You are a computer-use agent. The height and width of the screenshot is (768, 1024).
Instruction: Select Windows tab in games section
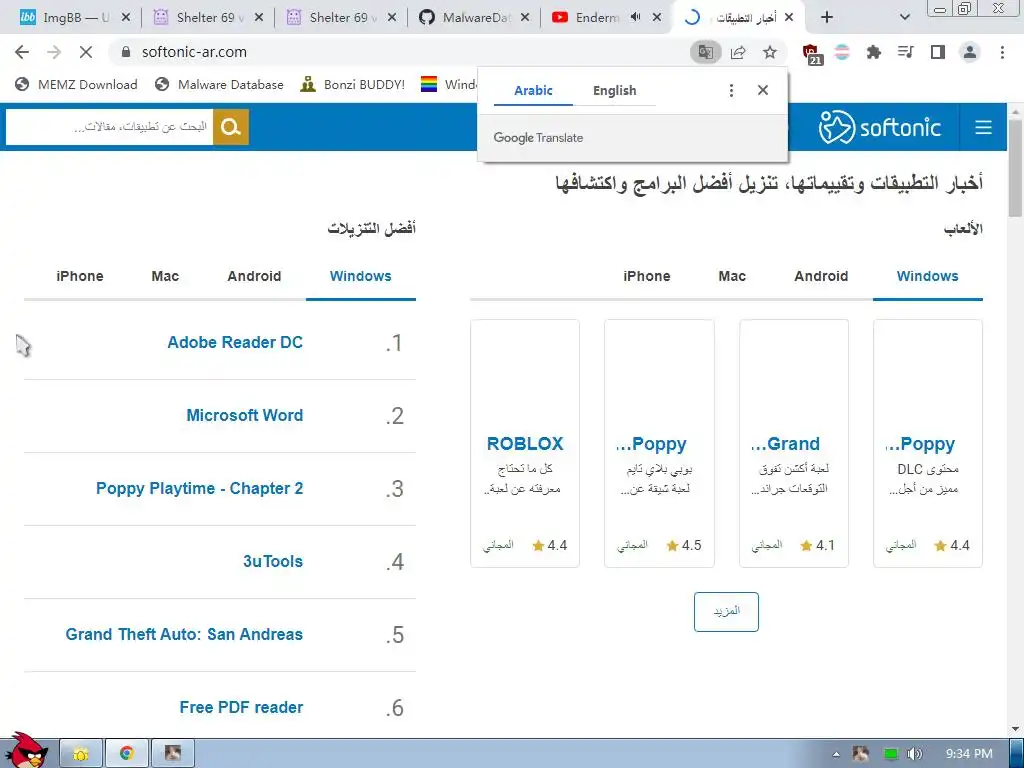(927, 276)
